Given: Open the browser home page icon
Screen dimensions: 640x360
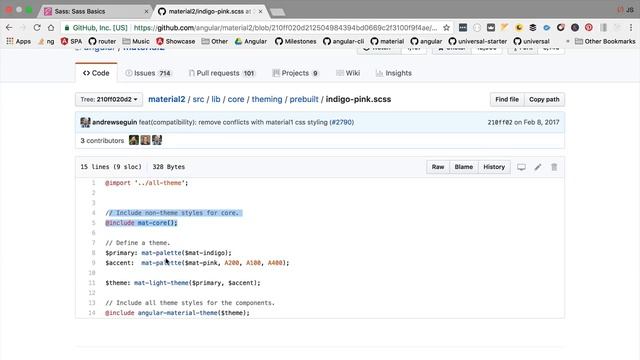Looking at the screenshot, I should pyautogui.click(x=51, y=28).
